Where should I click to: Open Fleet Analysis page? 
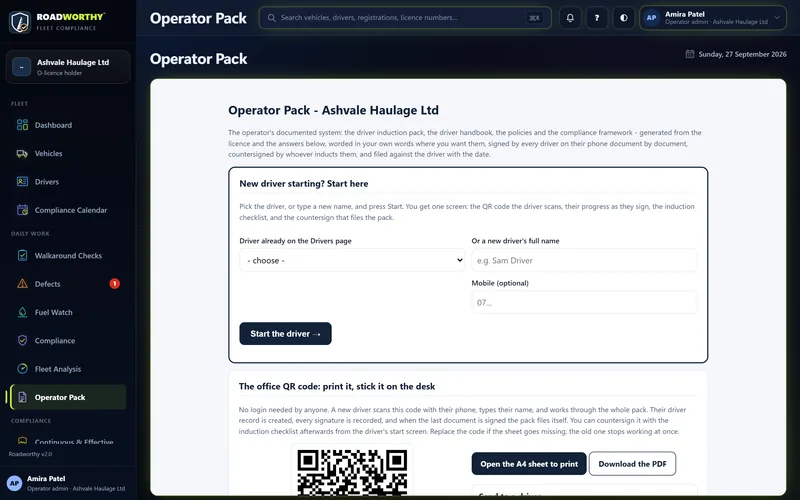[68, 369]
